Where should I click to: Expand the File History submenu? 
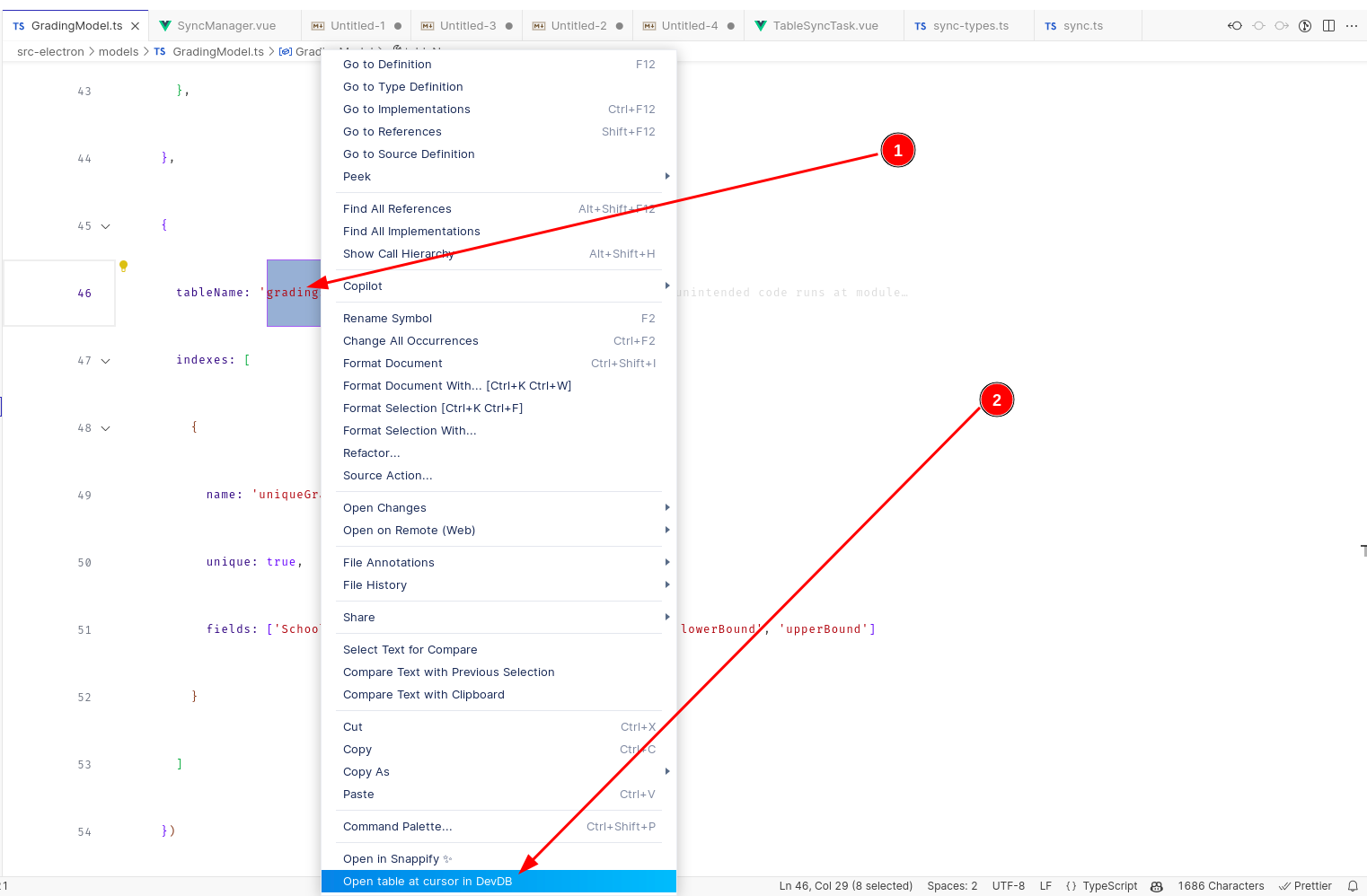click(x=499, y=585)
